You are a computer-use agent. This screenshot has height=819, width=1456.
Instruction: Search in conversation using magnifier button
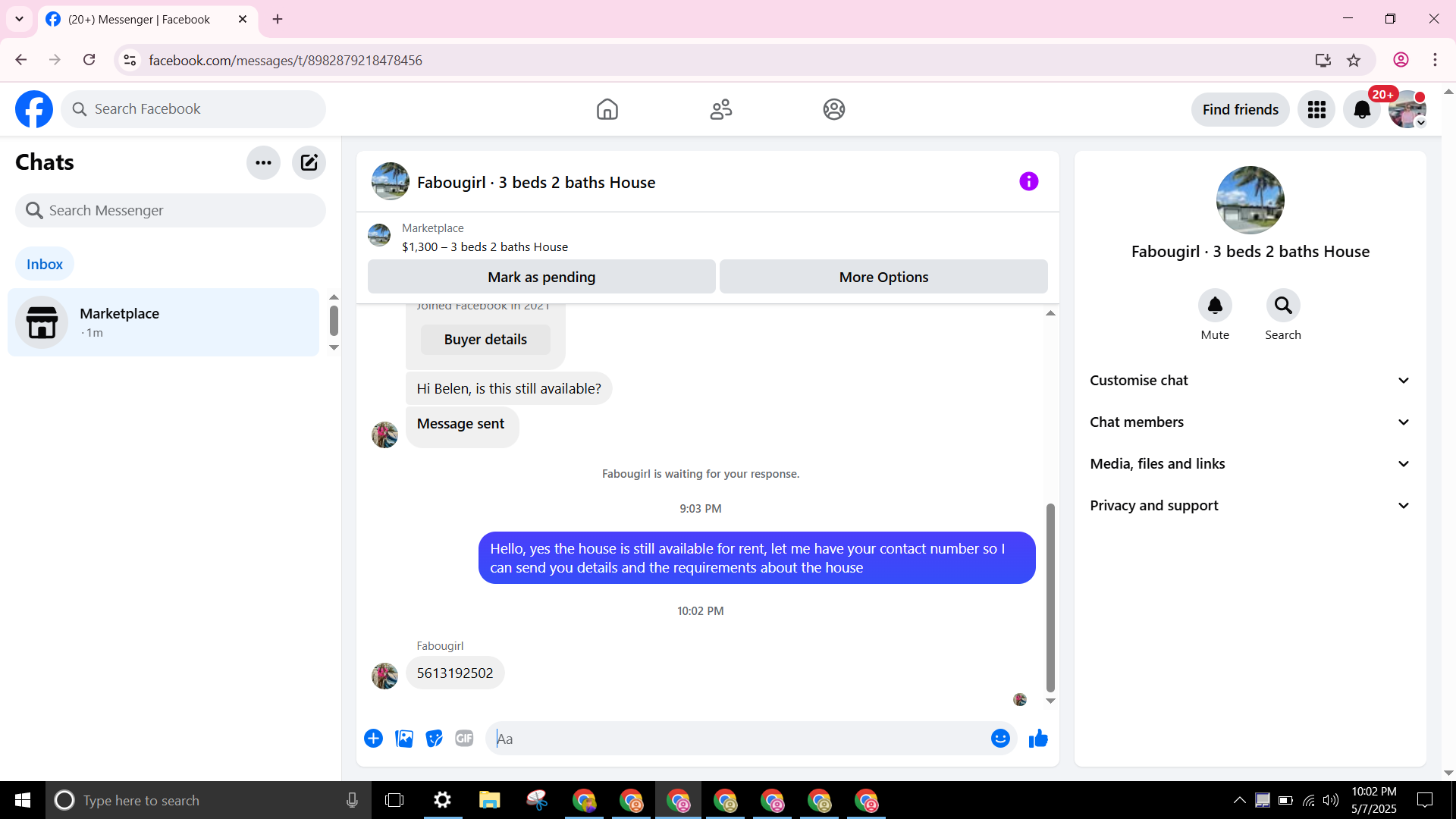pos(1283,306)
